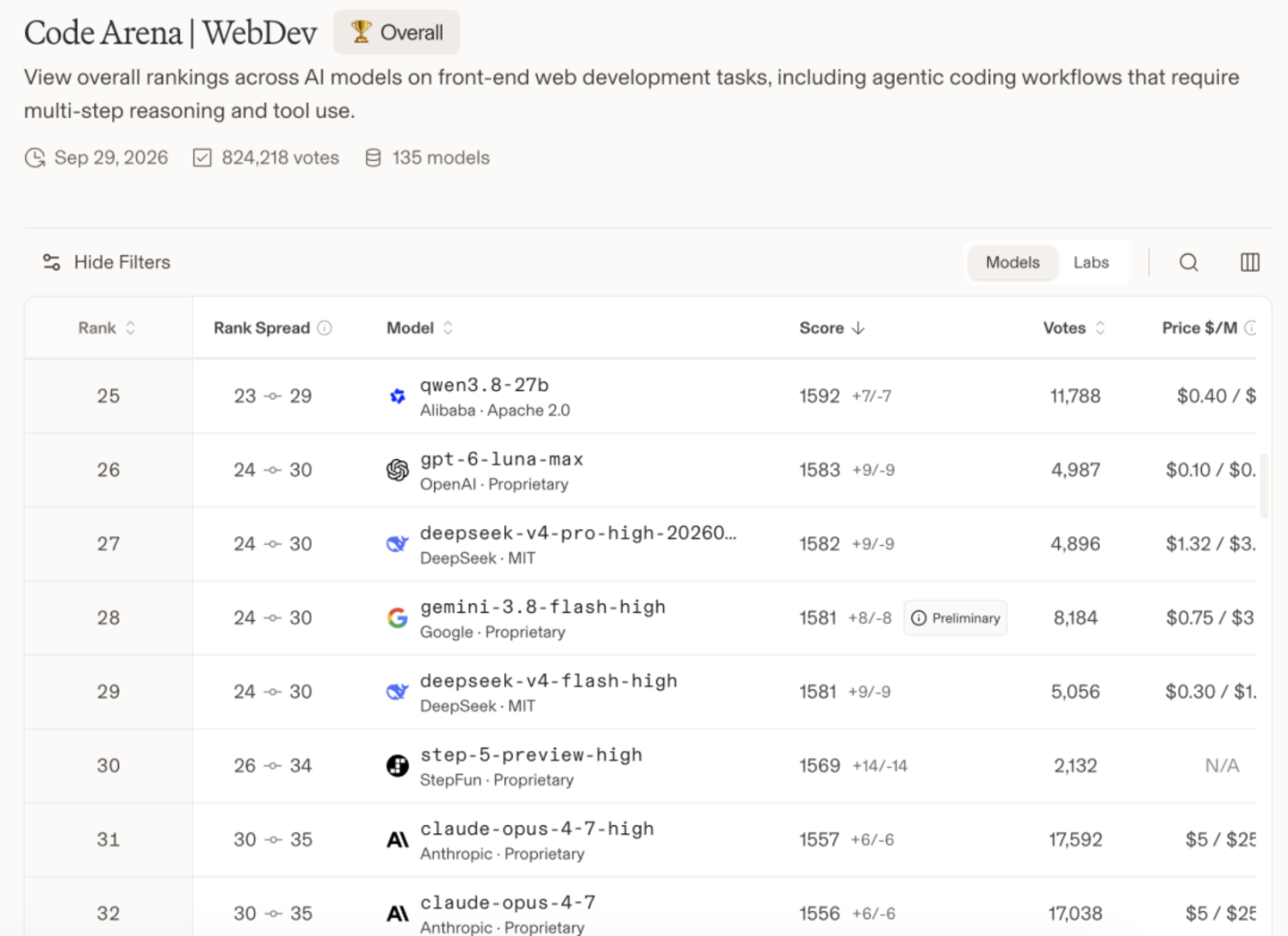
Task: Open the gemini-3.8-flash-high model link
Action: (x=542, y=608)
